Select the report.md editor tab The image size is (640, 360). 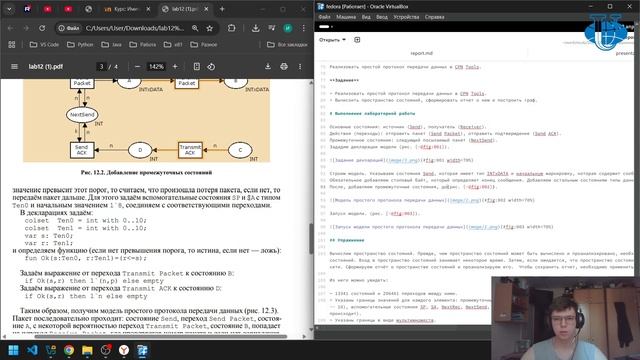(422, 53)
